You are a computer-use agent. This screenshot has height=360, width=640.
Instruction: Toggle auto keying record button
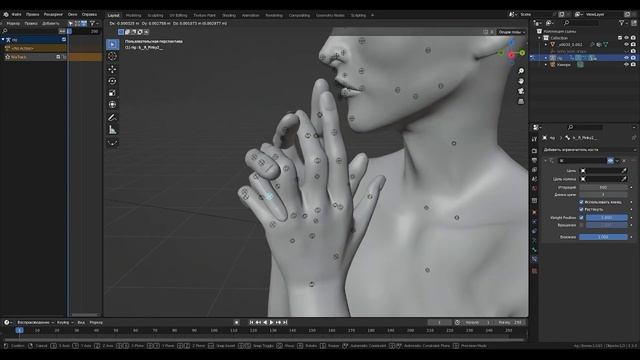click(x=236, y=322)
